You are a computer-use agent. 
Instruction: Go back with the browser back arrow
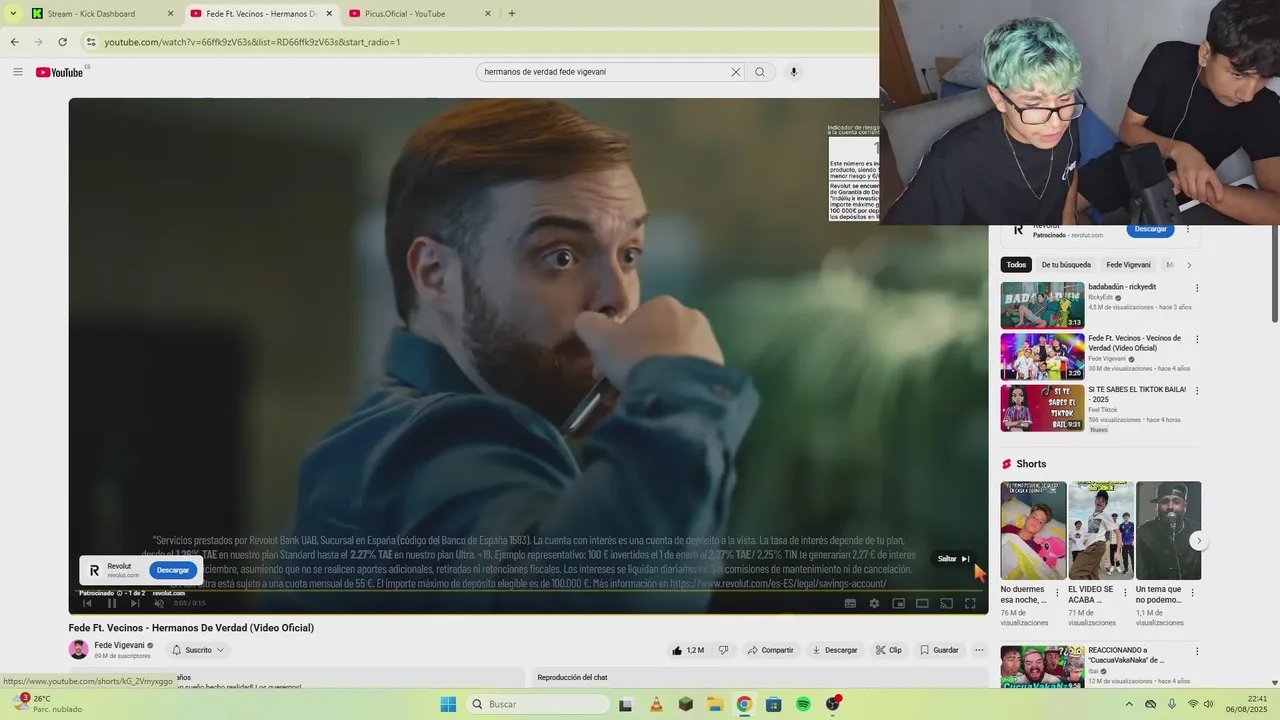(14, 42)
